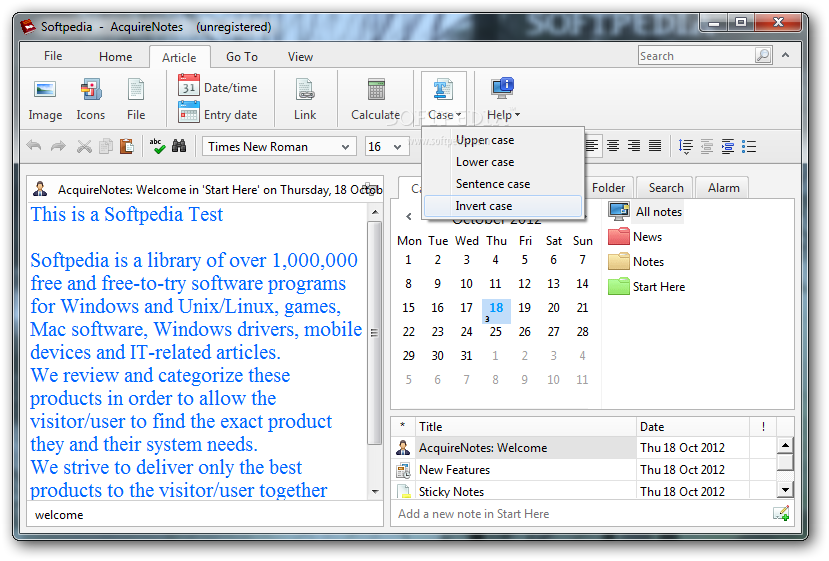
Task: Redo the last action
Action: pyautogui.click(x=58, y=146)
